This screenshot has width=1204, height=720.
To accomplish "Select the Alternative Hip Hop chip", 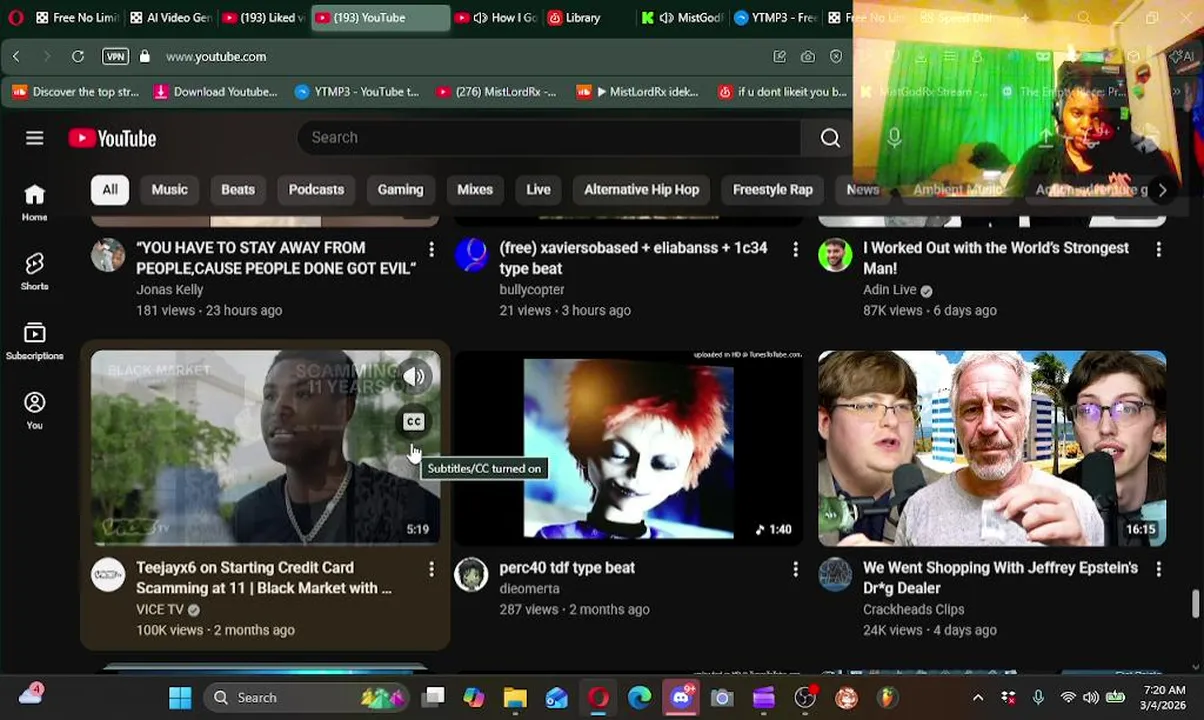I will tap(641, 190).
